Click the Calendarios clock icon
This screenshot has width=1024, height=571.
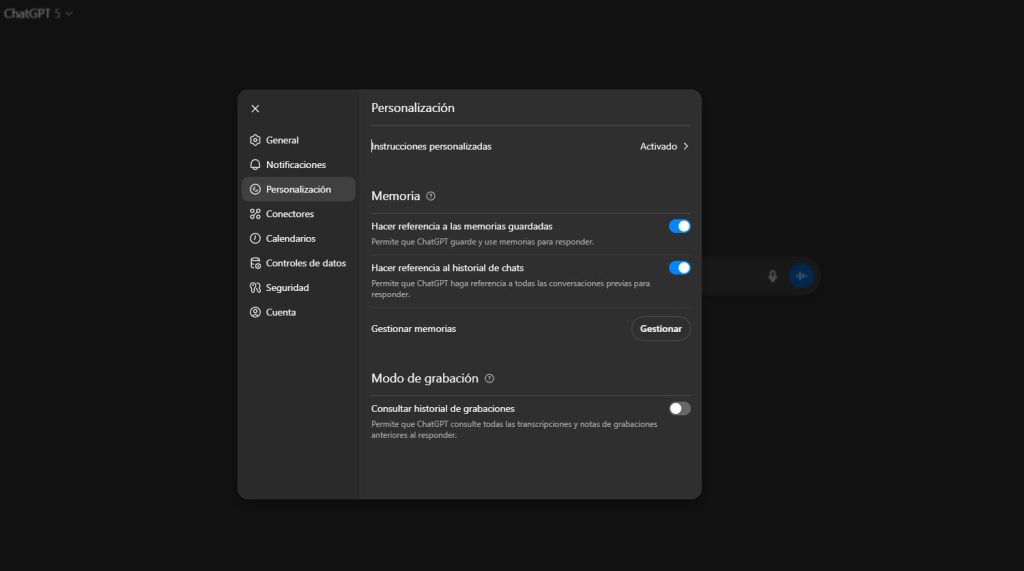[255, 238]
